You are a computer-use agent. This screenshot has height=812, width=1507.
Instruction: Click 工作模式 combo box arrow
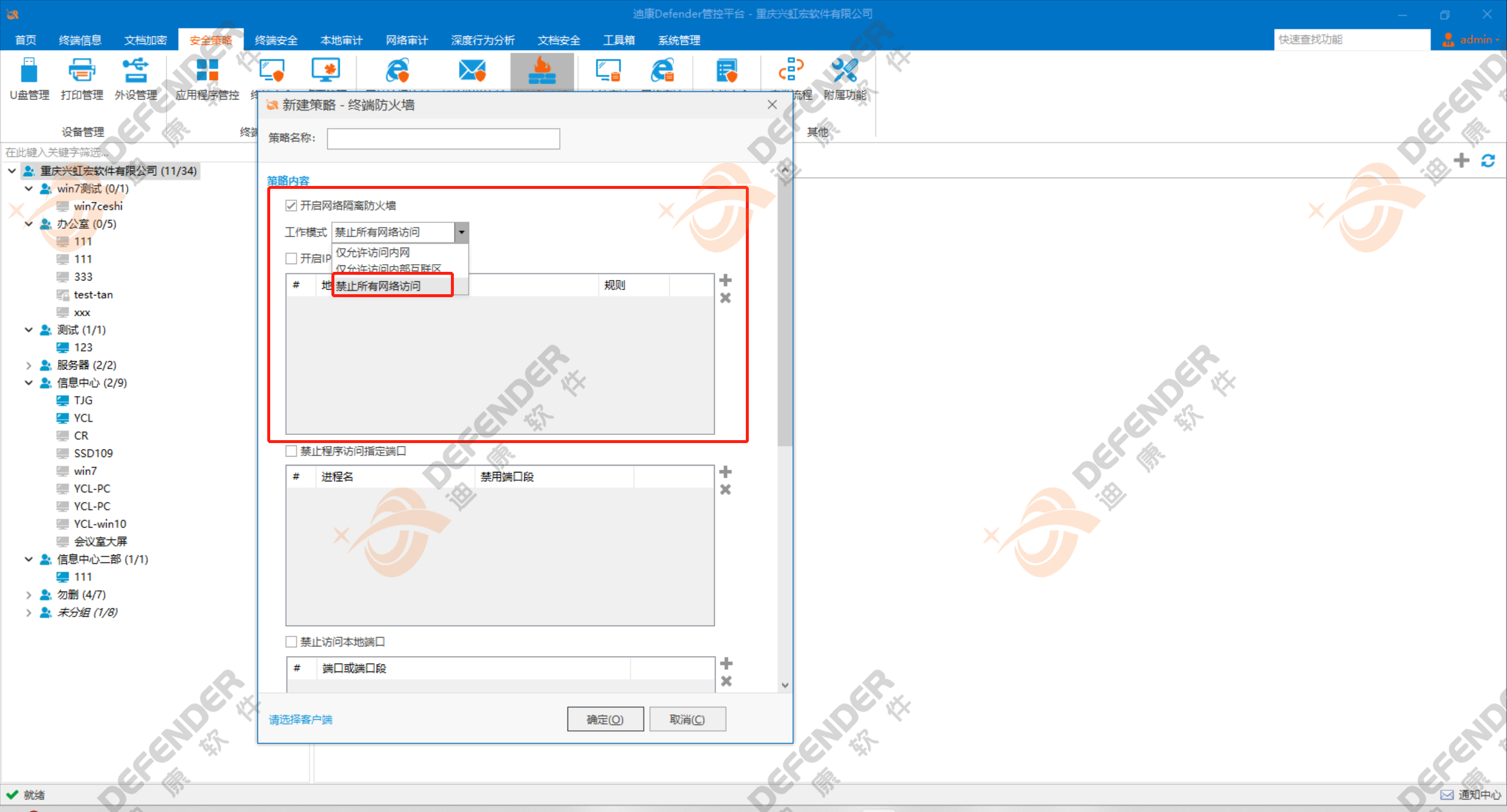[462, 232]
